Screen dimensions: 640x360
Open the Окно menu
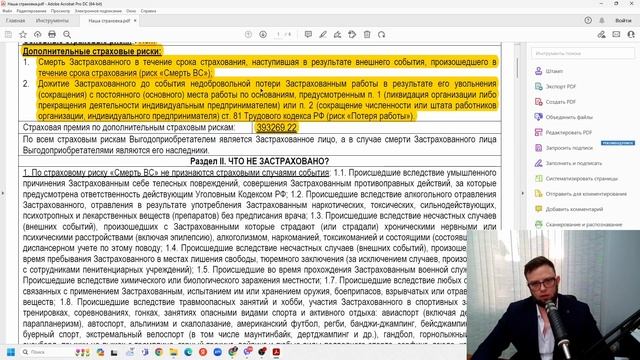[x=131, y=11]
